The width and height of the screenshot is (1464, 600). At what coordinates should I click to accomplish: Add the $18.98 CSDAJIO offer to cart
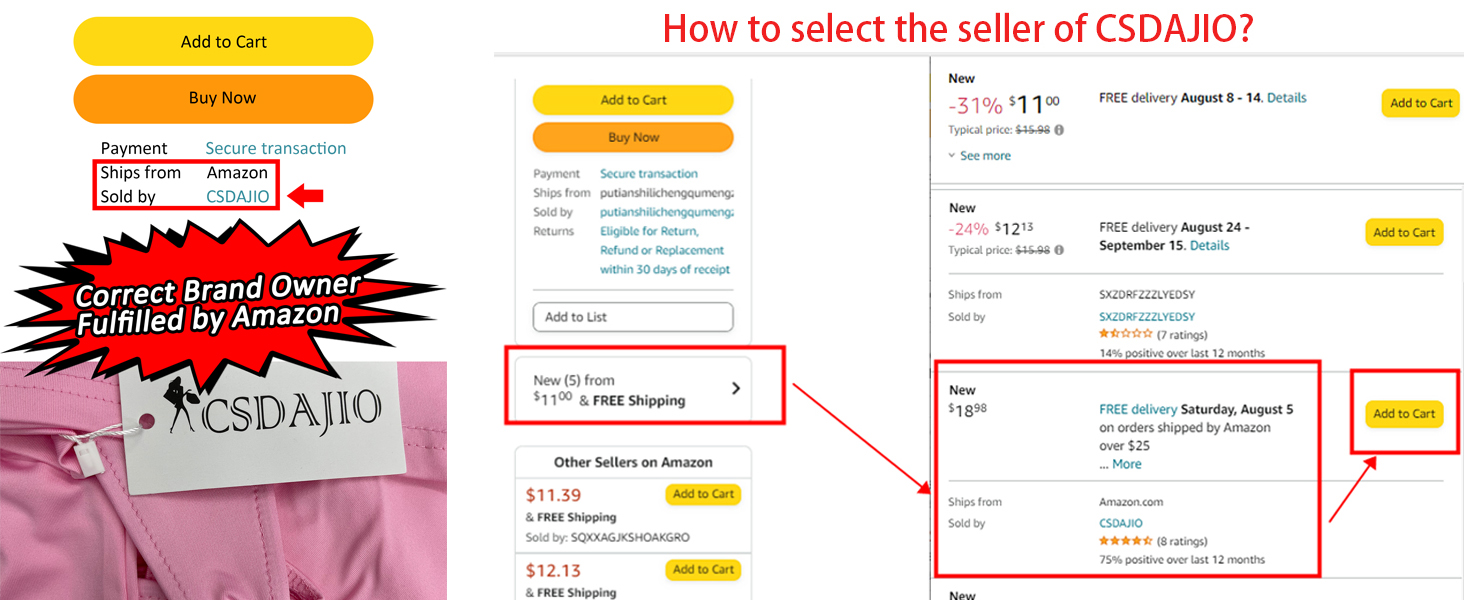(1404, 414)
